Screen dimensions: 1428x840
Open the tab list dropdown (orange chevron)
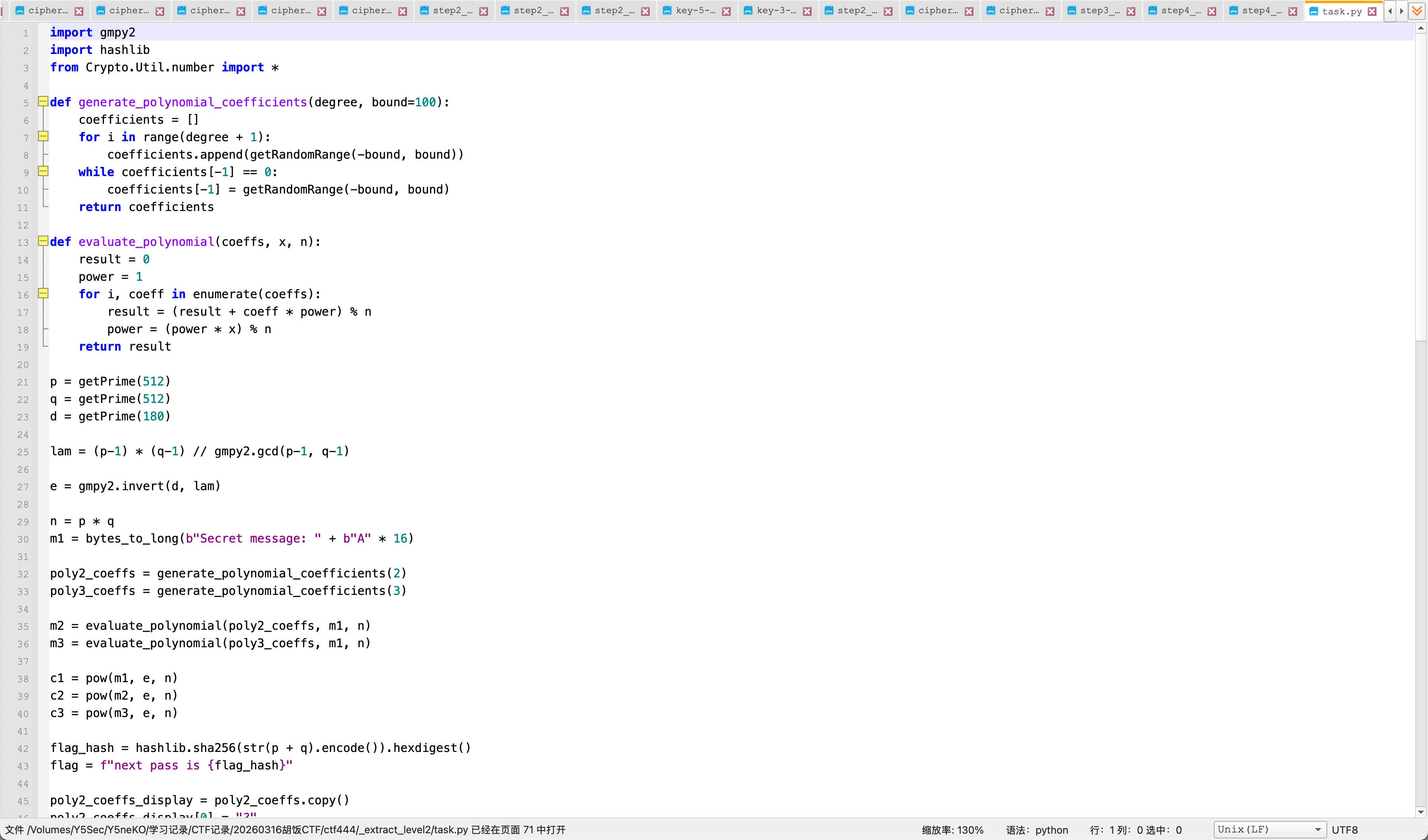point(1417,11)
